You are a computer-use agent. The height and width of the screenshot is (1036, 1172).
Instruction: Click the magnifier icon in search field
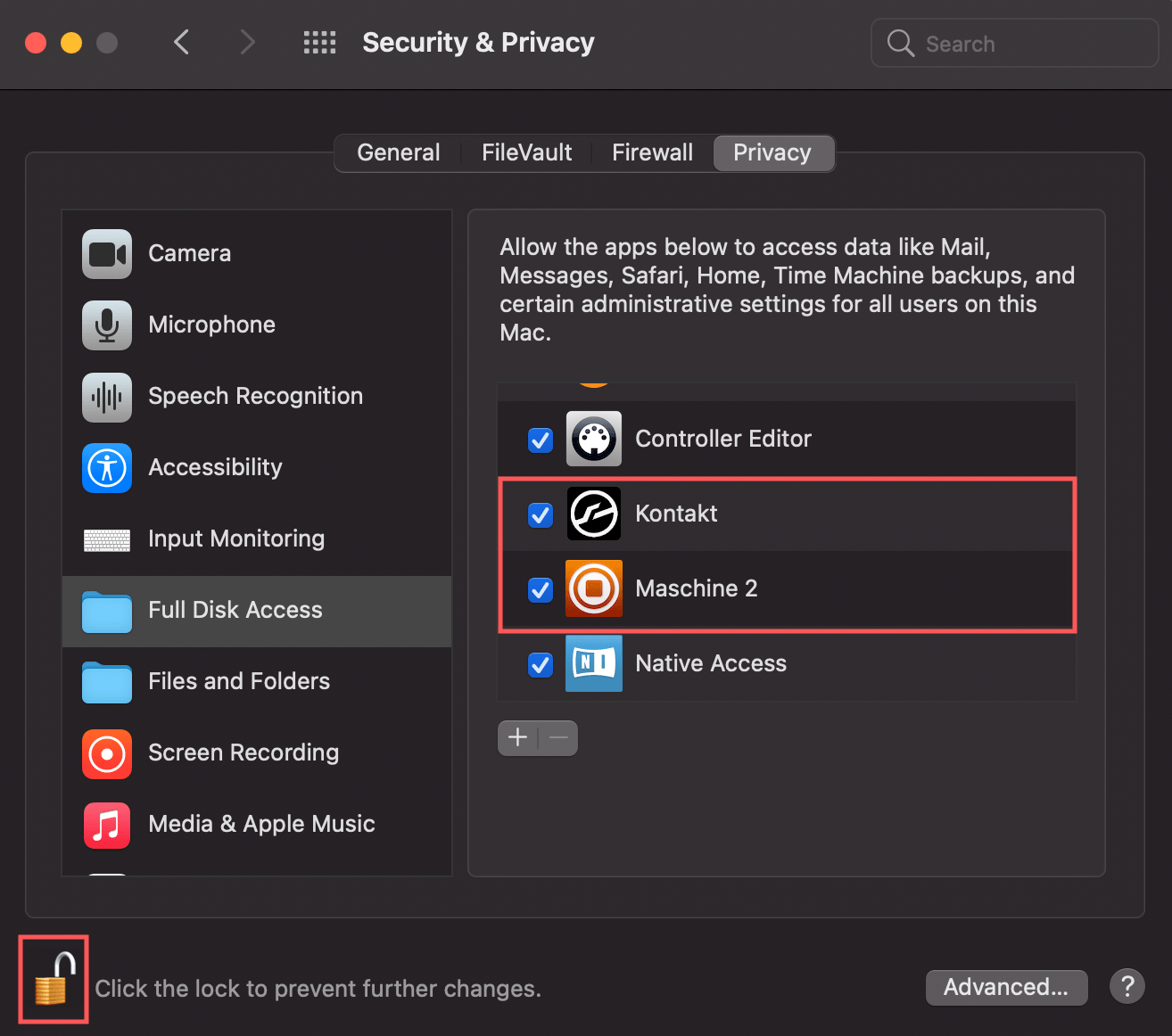coord(901,43)
